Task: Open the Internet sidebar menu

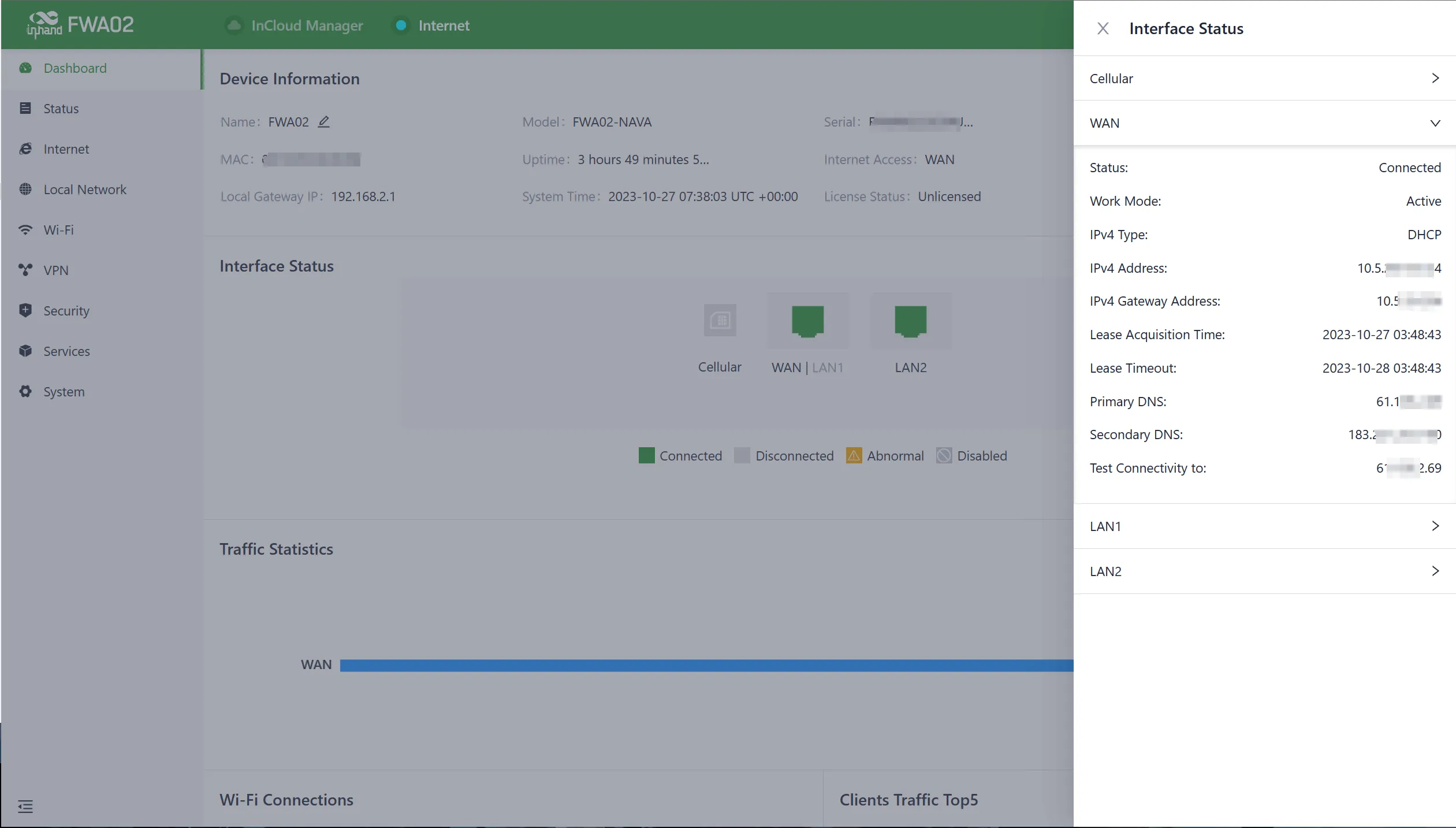Action: (x=101, y=149)
